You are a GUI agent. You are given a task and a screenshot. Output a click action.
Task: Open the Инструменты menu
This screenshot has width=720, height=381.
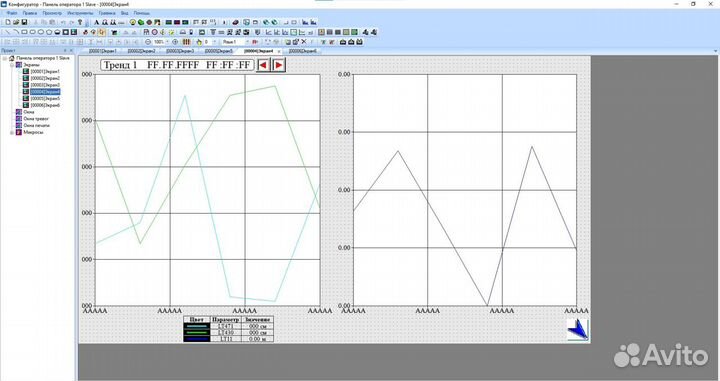(x=80, y=13)
